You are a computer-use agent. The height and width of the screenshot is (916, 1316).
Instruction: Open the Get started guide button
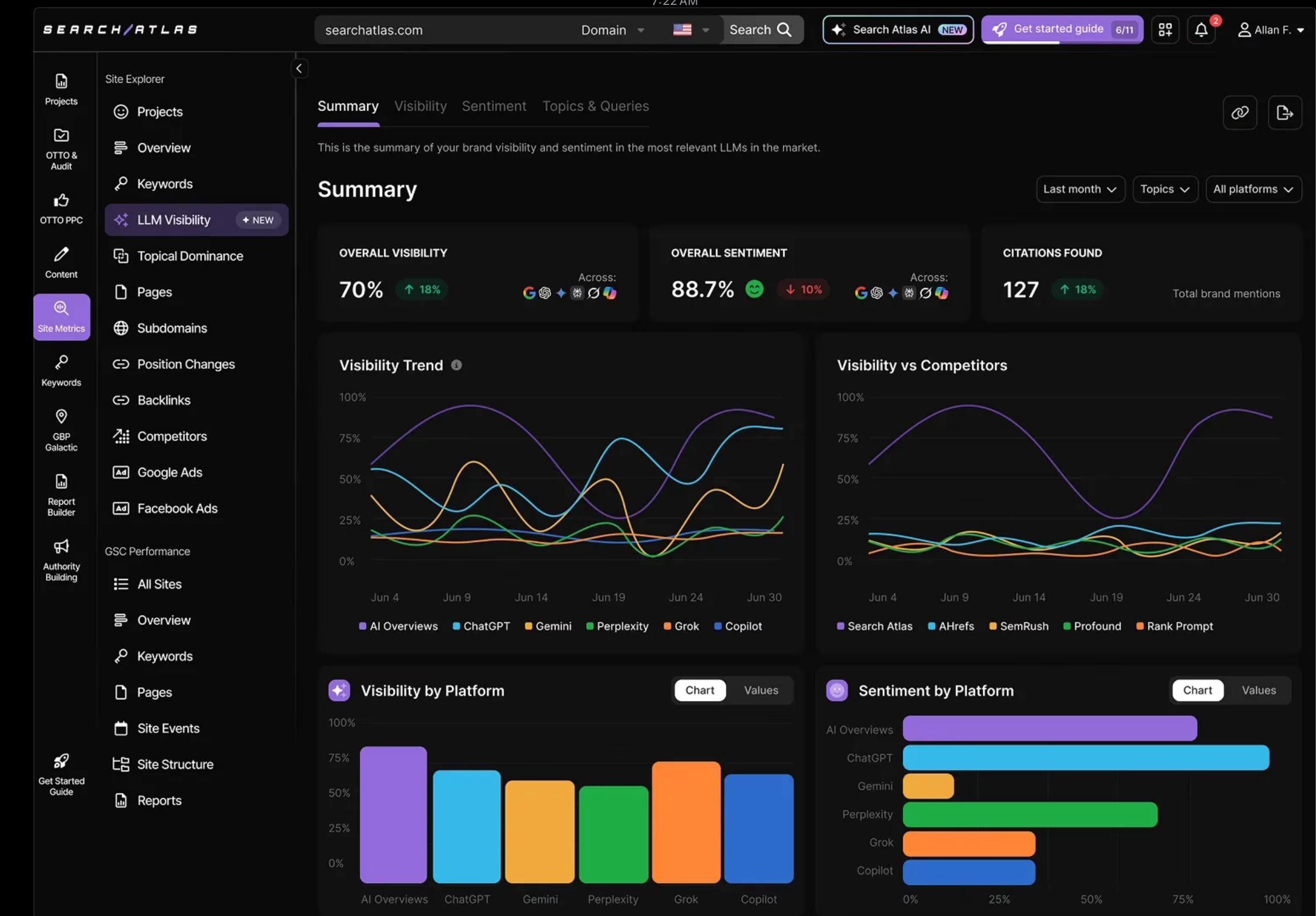coord(1061,30)
